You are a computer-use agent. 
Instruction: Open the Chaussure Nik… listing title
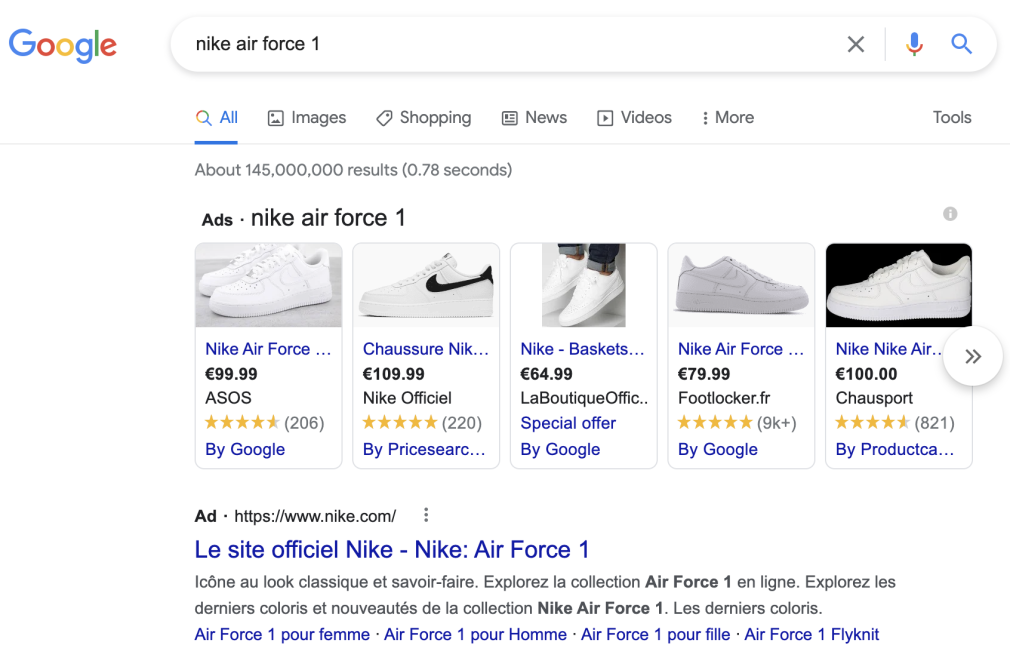point(426,349)
